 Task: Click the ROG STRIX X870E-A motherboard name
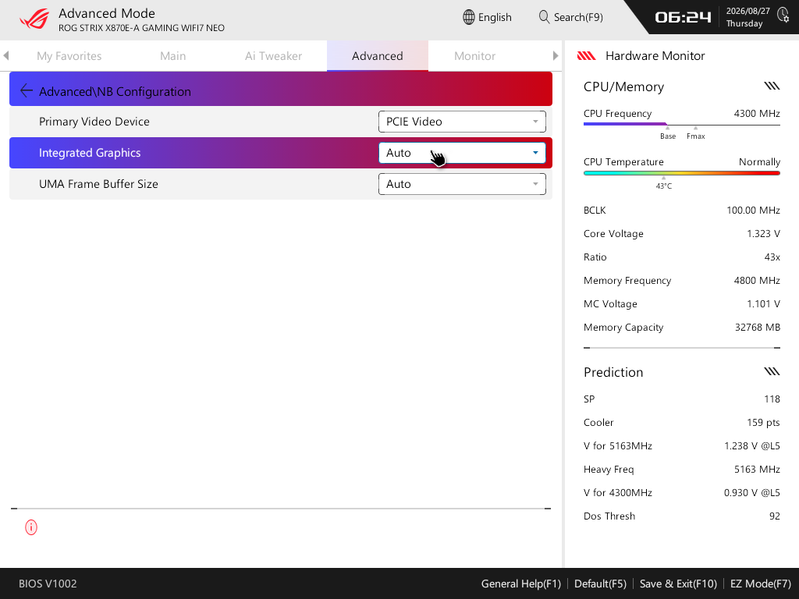coord(141,28)
